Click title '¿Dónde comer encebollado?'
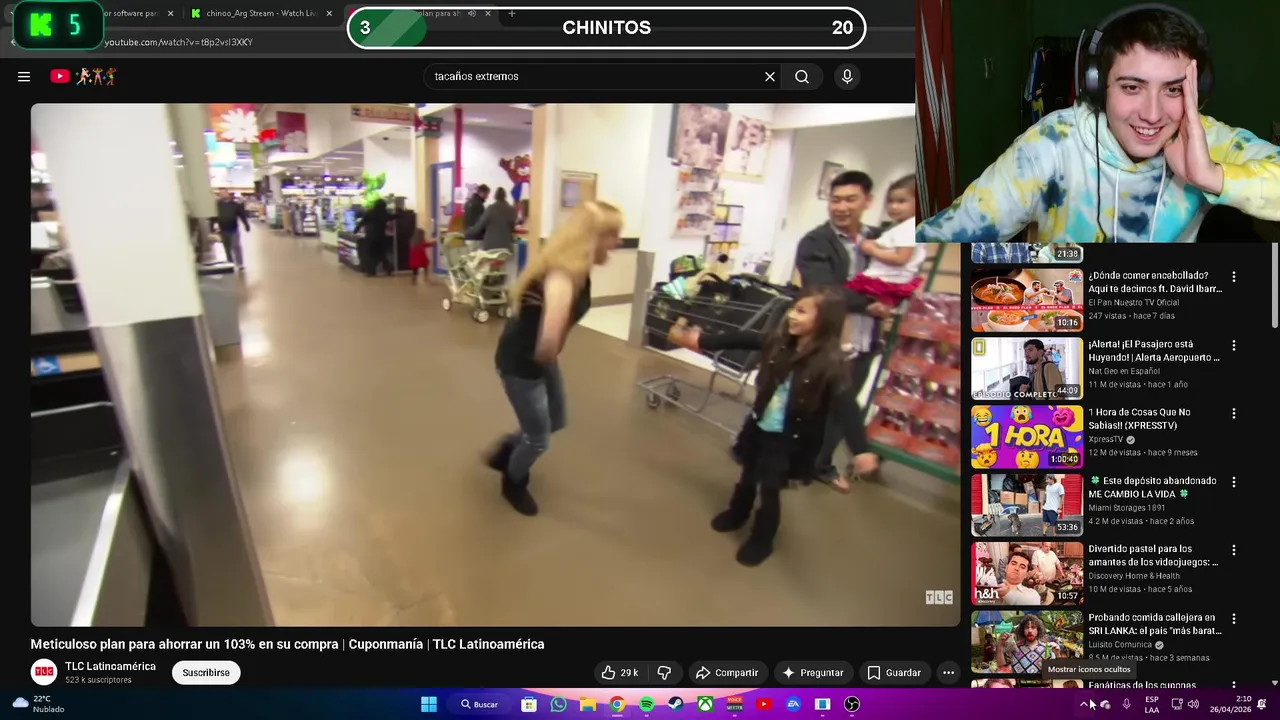1280x720 pixels. click(1155, 282)
